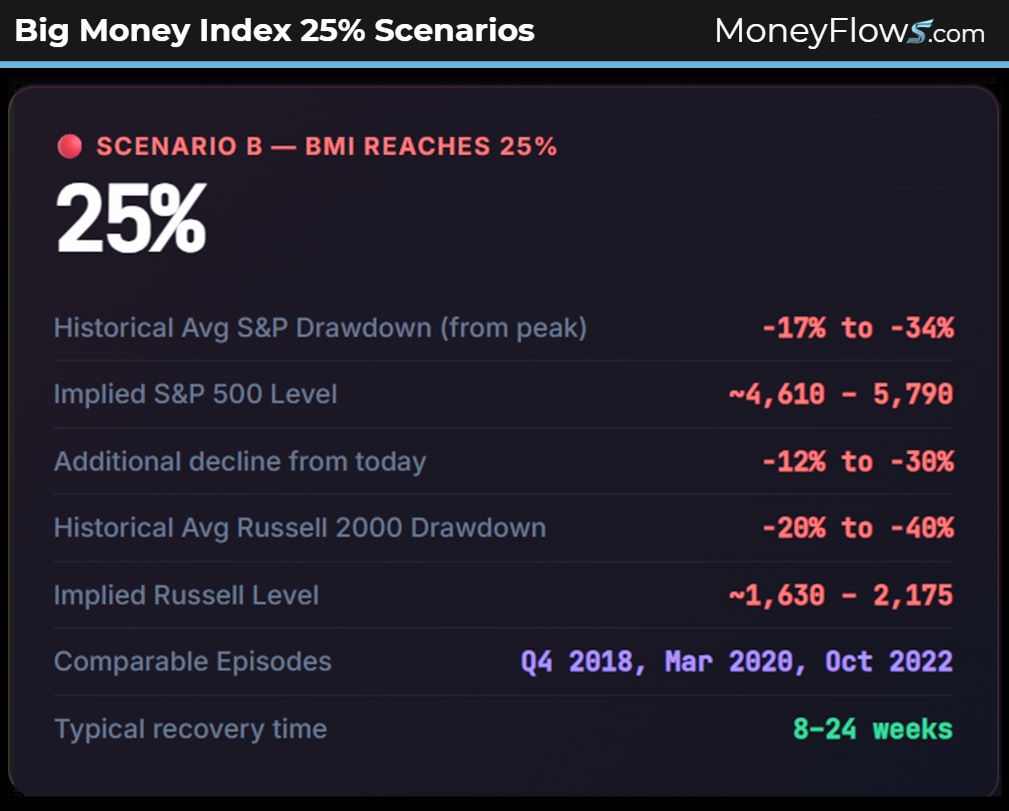Click the red dot beside Scenario B

tap(69, 147)
